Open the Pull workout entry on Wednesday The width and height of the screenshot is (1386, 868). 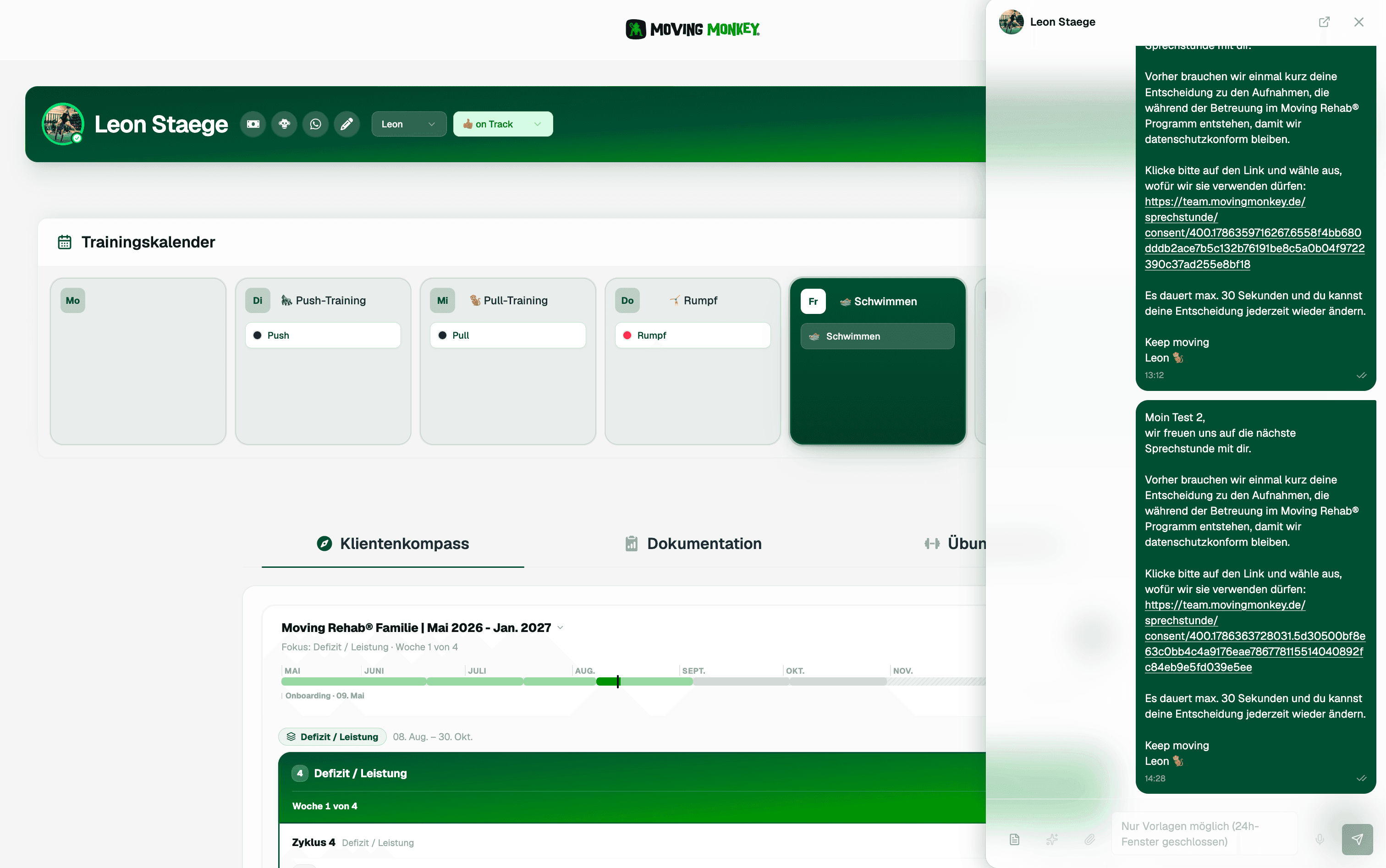(x=508, y=335)
